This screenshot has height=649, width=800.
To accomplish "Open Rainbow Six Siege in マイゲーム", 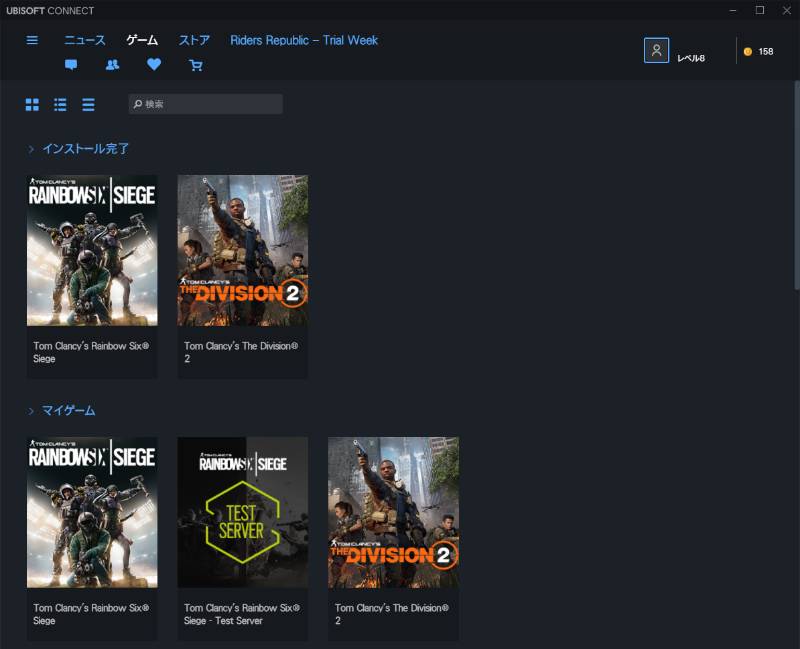I will click(x=92, y=512).
